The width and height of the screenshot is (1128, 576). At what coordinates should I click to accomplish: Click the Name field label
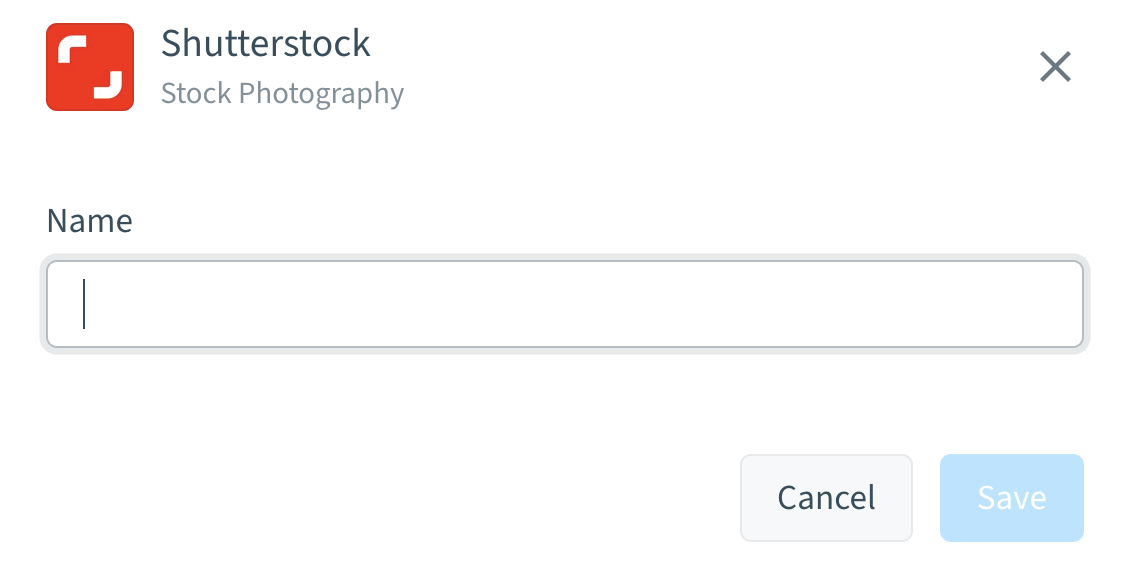(x=89, y=220)
